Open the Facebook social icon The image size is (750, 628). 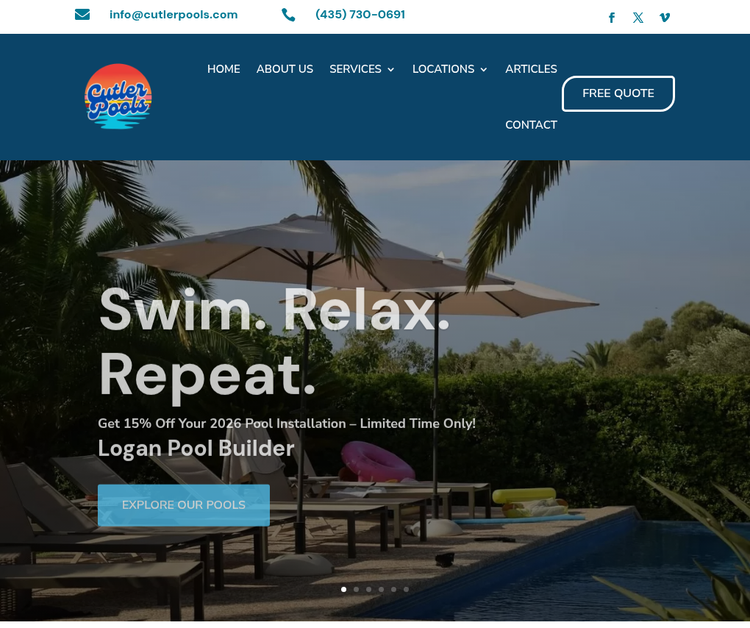coord(611,18)
